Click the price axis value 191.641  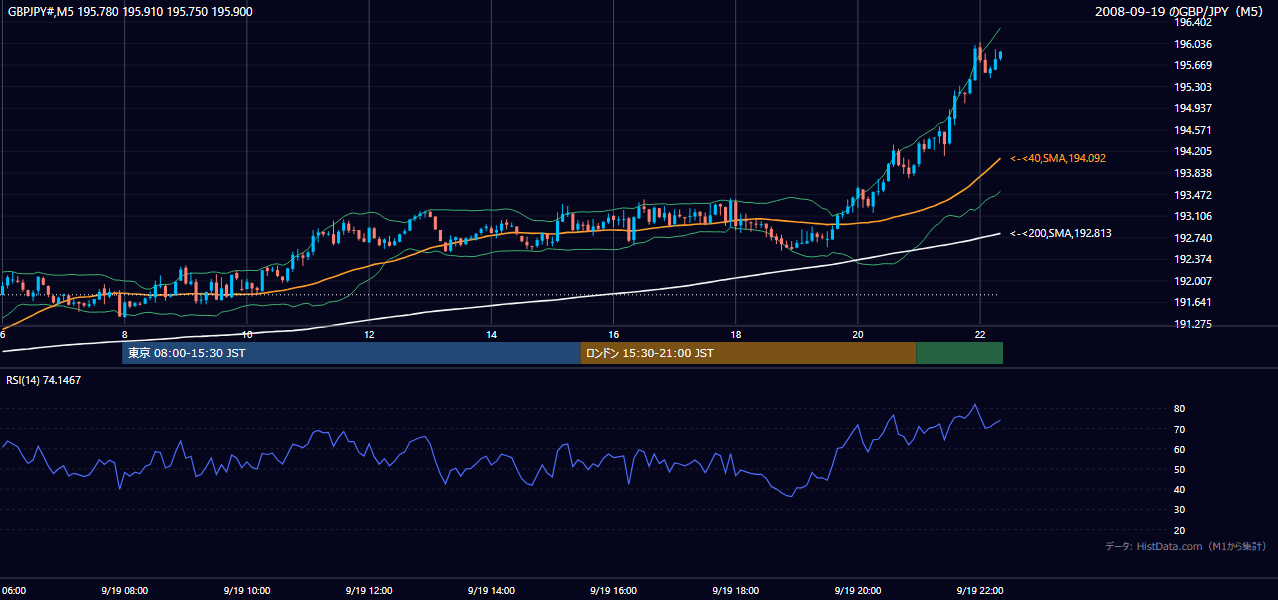pyautogui.click(x=1193, y=302)
